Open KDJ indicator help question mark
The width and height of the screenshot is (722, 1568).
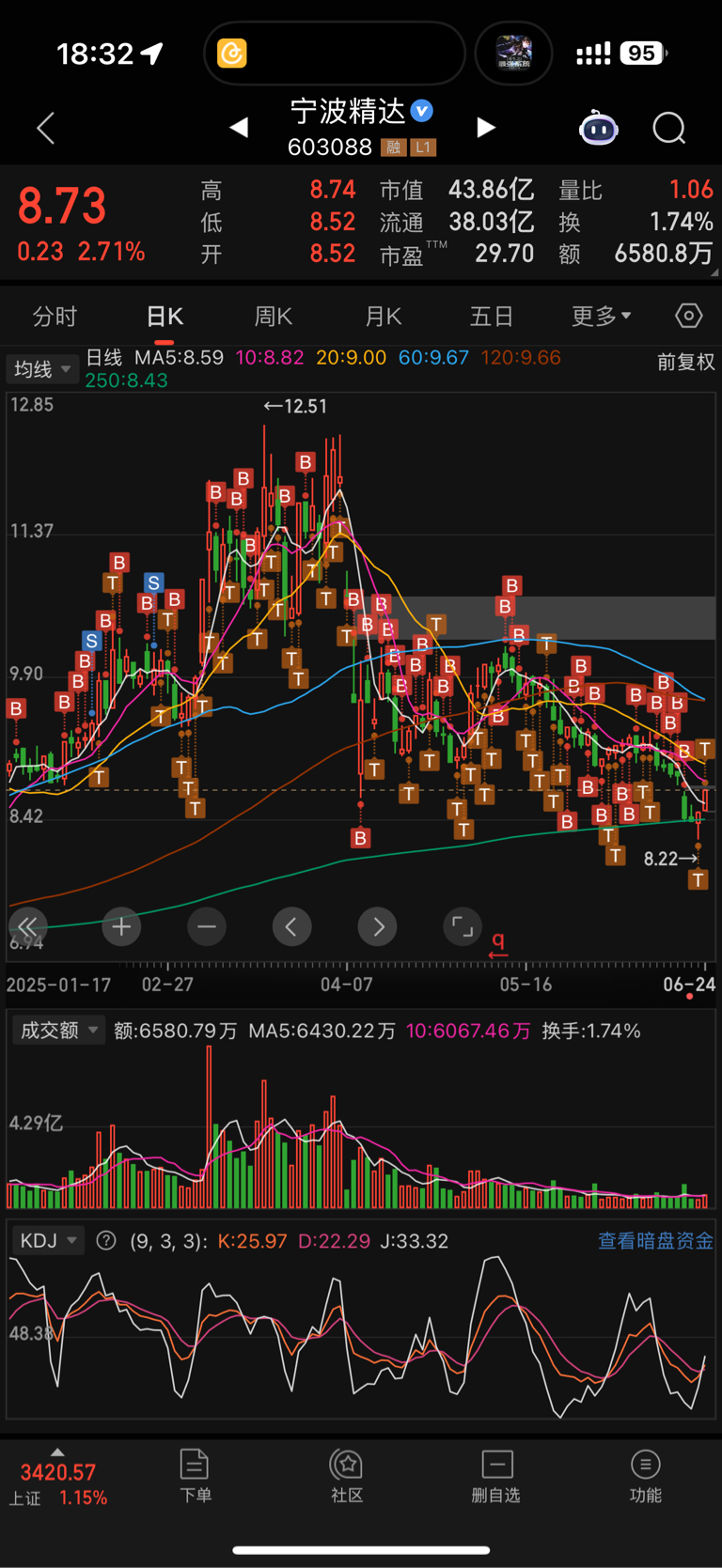[x=106, y=1240]
